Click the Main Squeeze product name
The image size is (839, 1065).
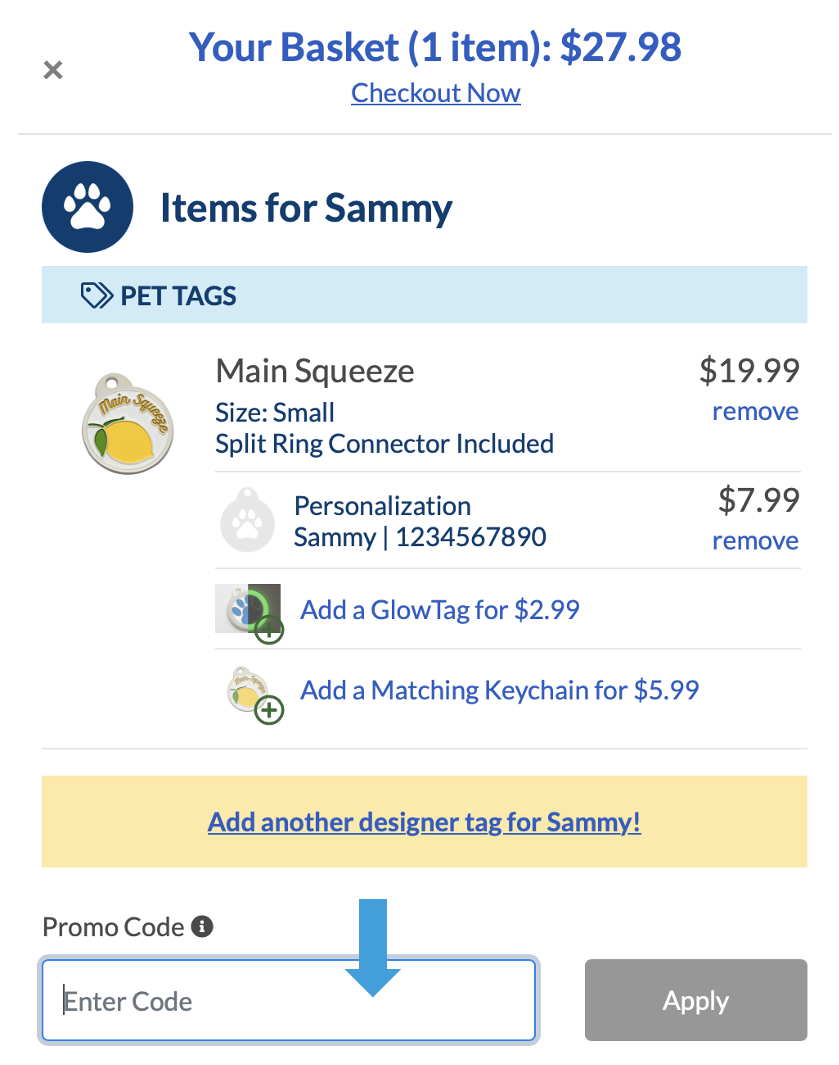click(315, 371)
